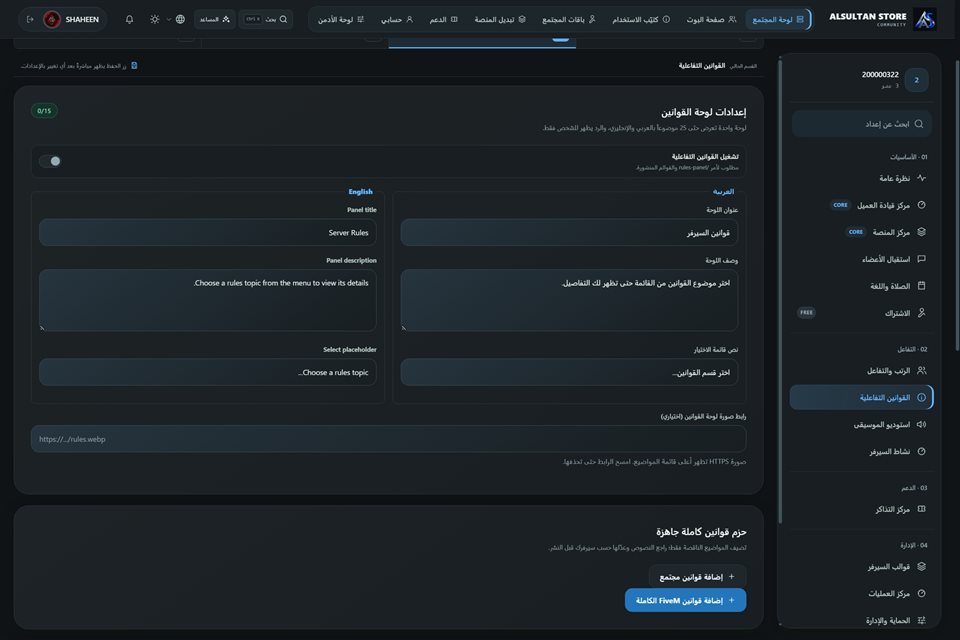The width and height of the screenshot is (960, 640).
Task: Go to حسابي my account tab
Action: point(397,20)
